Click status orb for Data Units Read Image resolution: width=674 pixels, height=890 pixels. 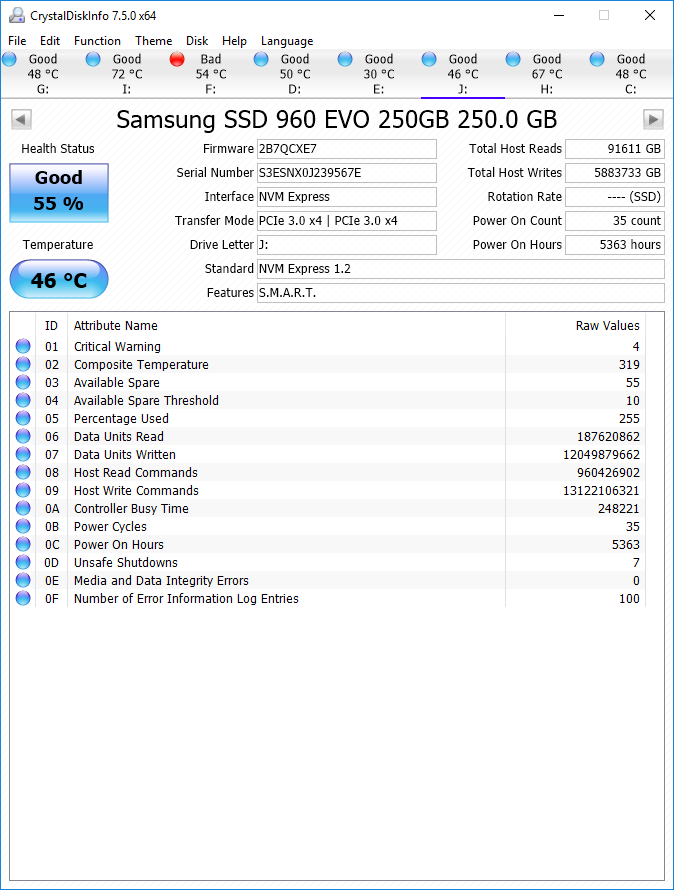(x=23, y=436)
